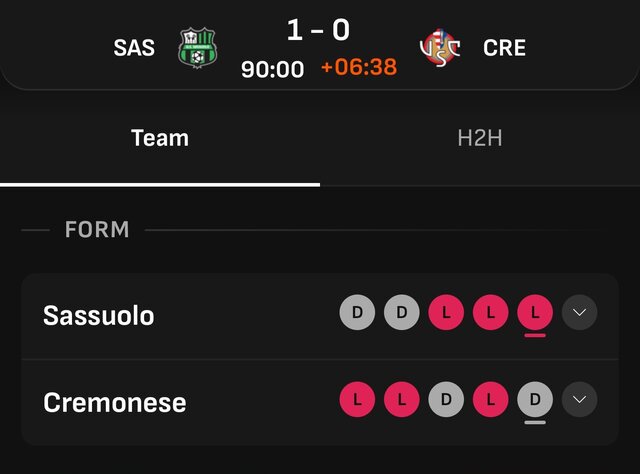Select Sassuolo's second draw form badge
Viewport: 640px width, 474px height.
point(402,312)
